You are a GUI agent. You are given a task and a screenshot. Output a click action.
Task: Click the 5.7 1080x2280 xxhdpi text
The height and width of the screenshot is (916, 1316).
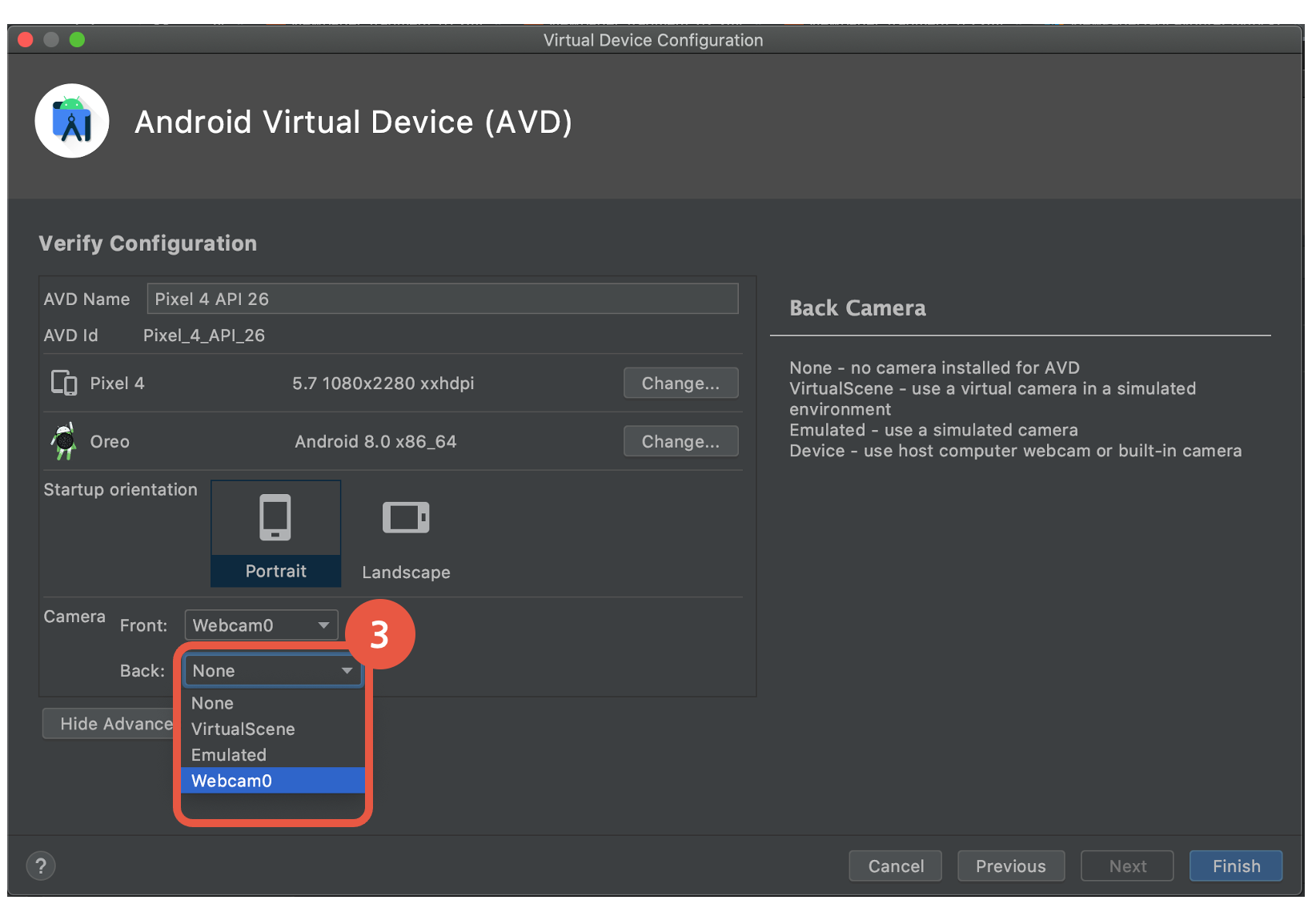tap(383, 384)
